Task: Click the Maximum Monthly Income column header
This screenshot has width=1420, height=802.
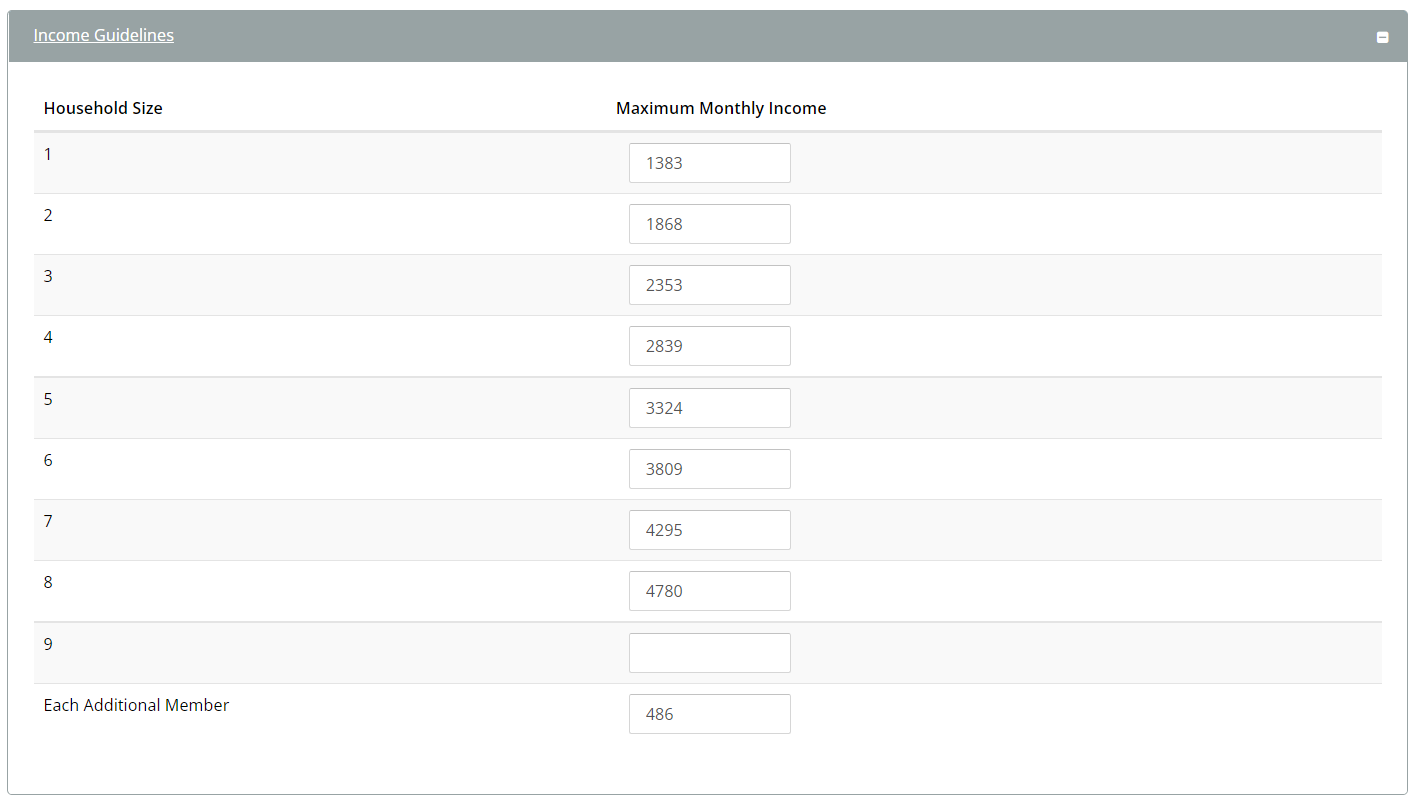Action: click(x=720, y=108)
